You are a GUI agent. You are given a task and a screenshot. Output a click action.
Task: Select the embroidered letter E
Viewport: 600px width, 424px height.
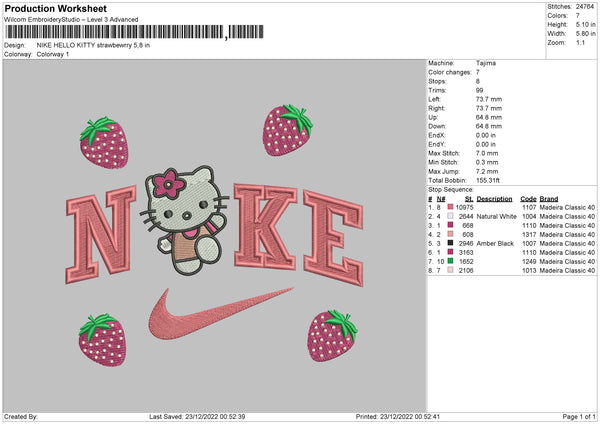click(x=333, y=237)
